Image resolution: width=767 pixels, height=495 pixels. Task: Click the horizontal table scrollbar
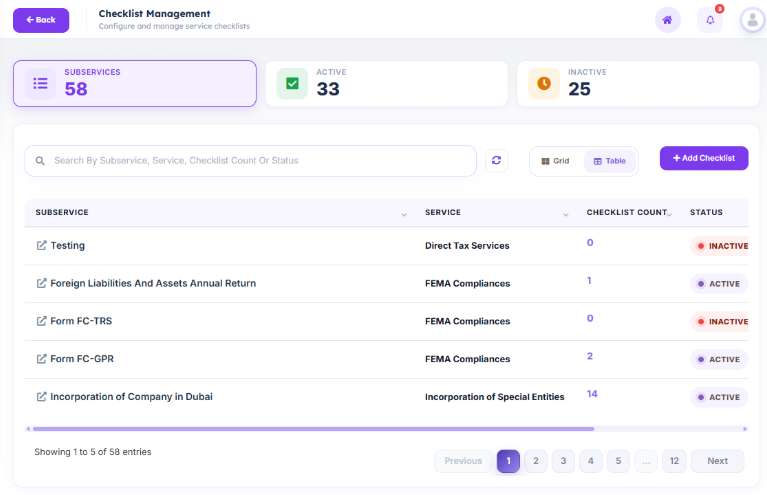click(x=314, y=429)
